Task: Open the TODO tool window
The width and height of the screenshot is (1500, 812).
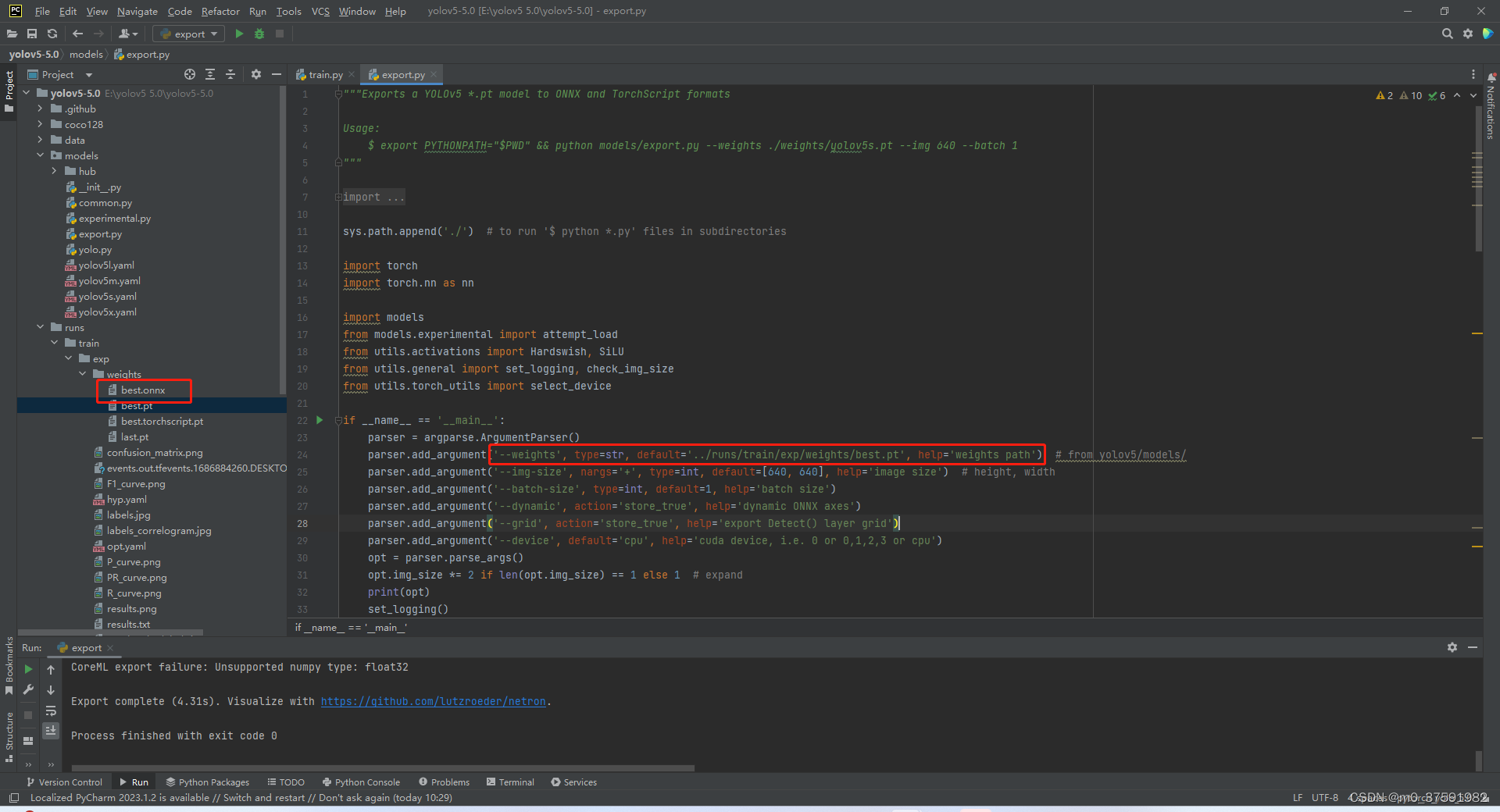Action: (285, 782)
